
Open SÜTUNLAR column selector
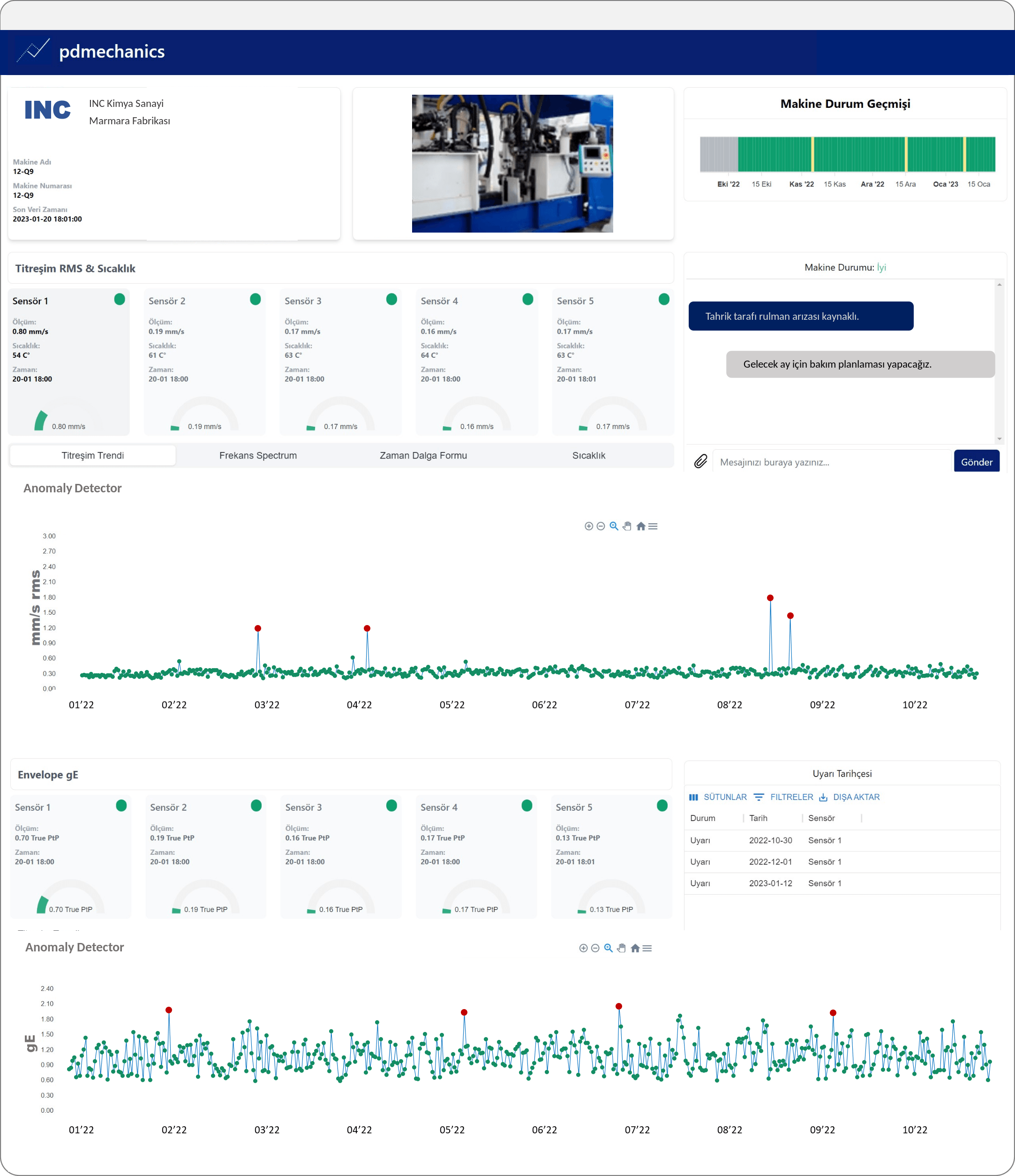tap(718, 797)
